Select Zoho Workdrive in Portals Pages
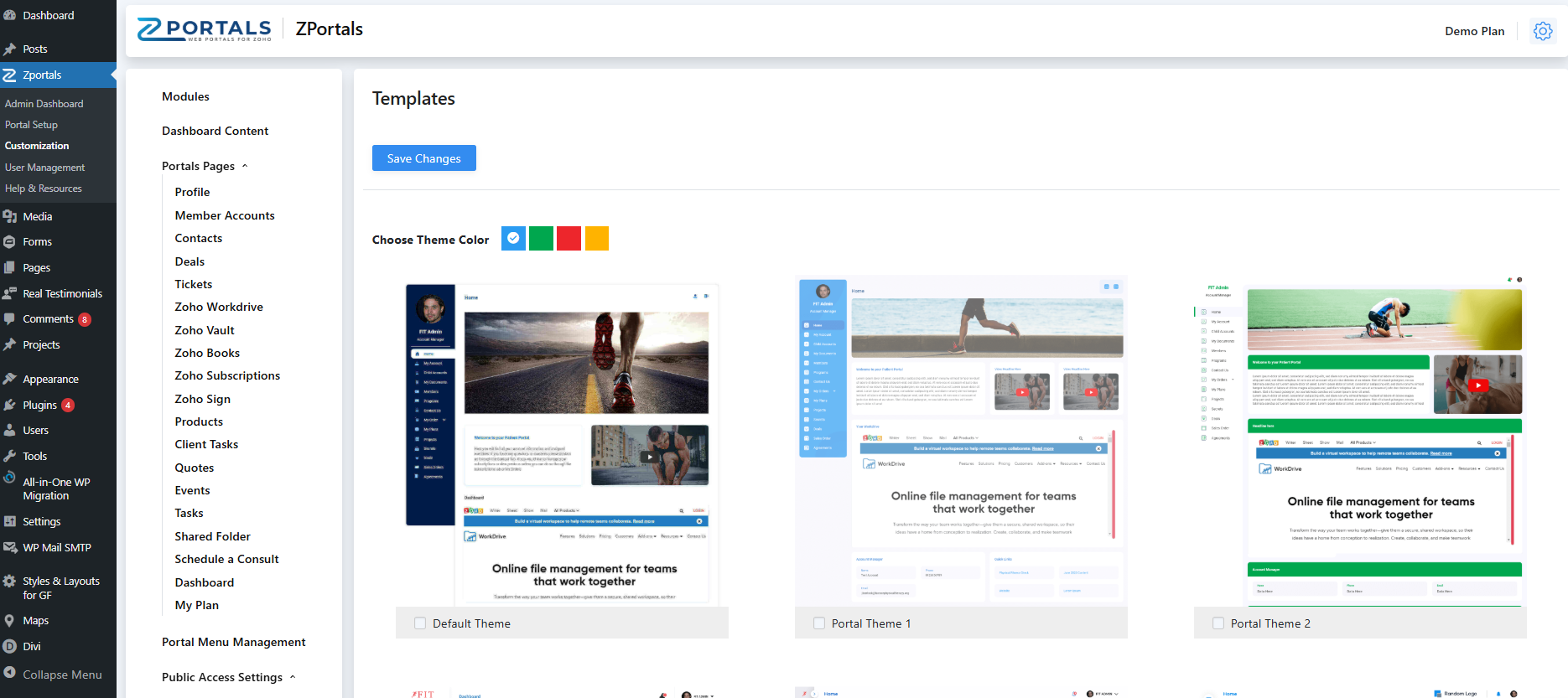The width and height of the screenshot is (1568, 698). tap(219, 307)
